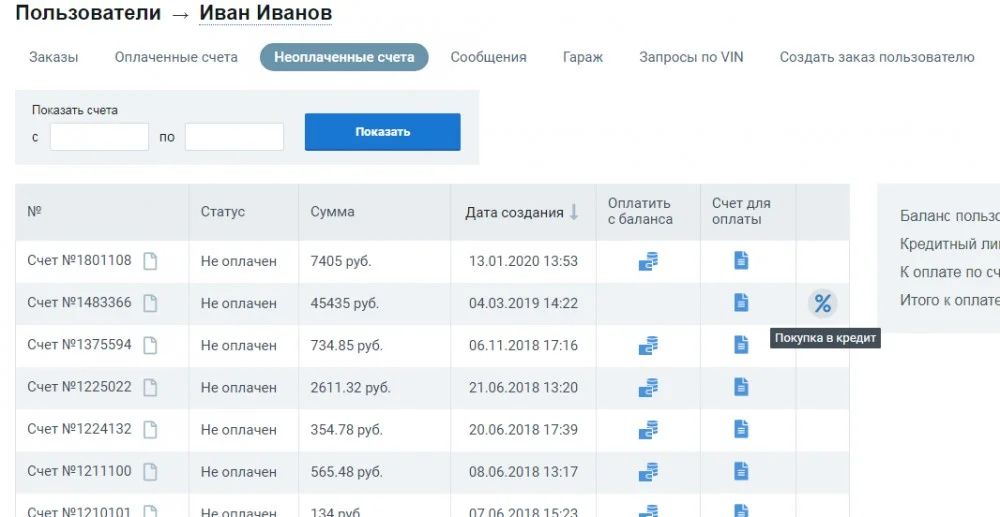
Task: Open document icon for Счет №1375594
Action: (x=150, y=346)
